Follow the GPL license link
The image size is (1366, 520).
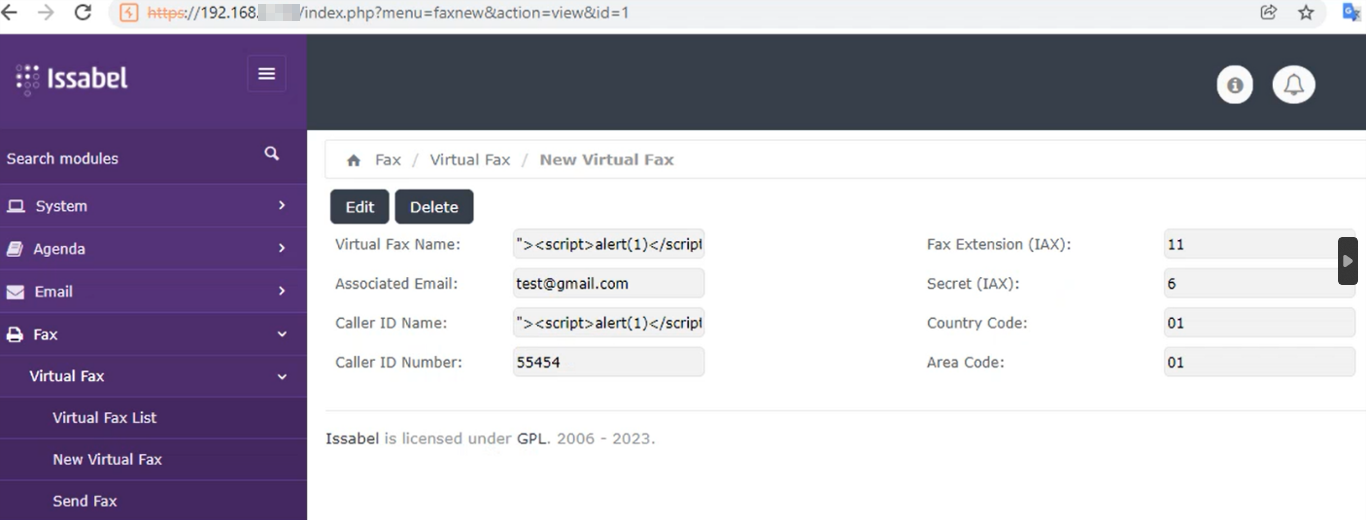[x=532, y=438]
